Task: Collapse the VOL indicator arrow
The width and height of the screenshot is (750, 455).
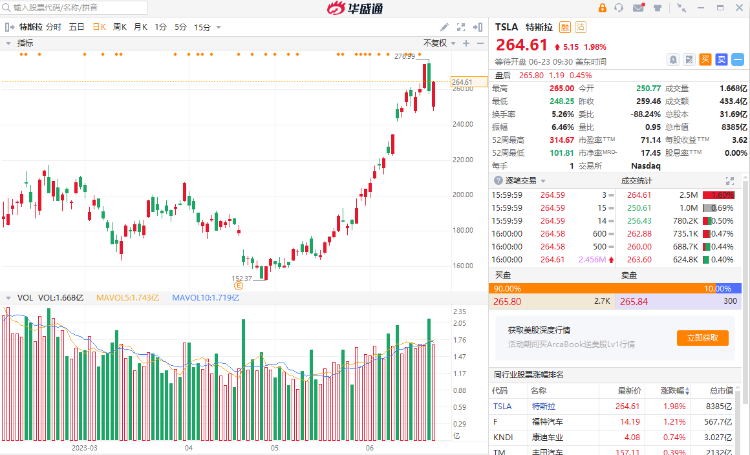Action: 8,298
